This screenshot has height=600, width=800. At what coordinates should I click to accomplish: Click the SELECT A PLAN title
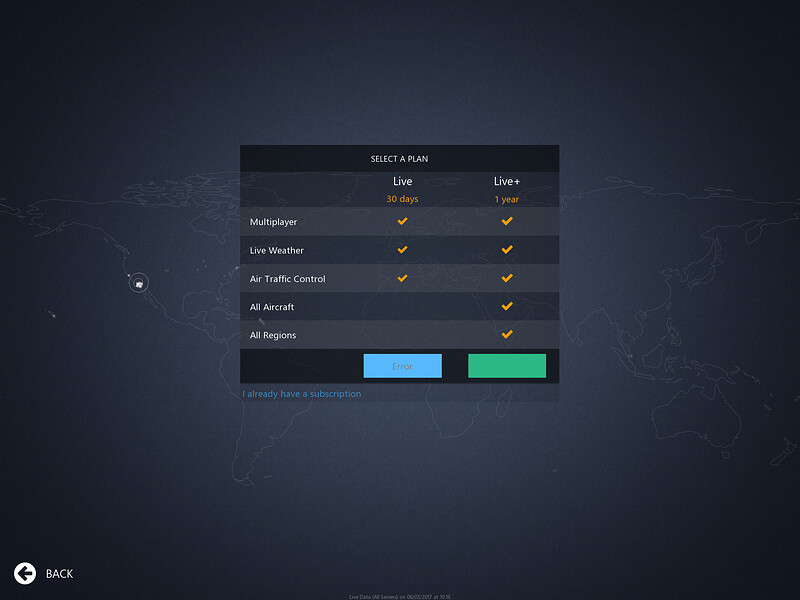click(399, 159)
